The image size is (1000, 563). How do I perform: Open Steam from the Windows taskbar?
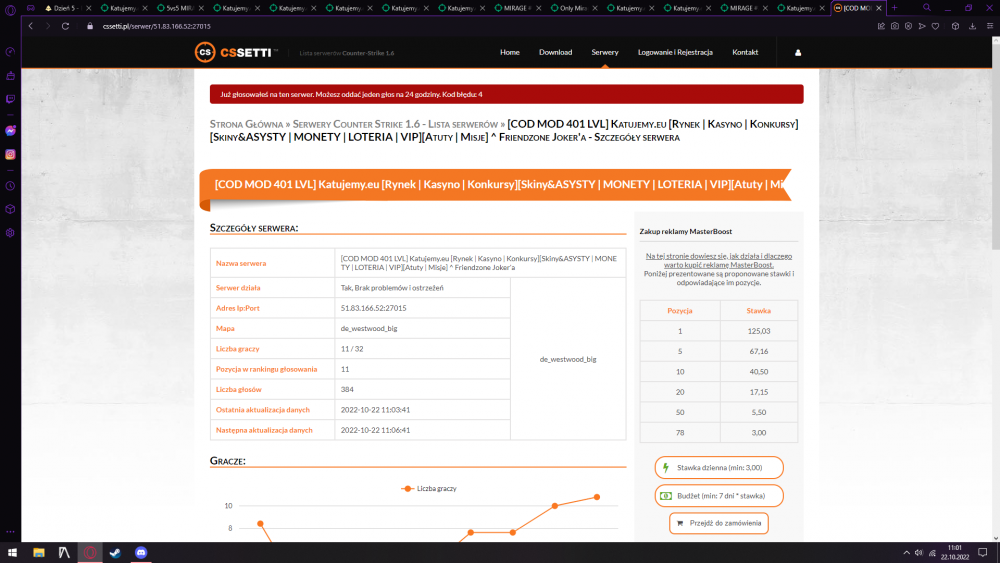tap(115, 553)
